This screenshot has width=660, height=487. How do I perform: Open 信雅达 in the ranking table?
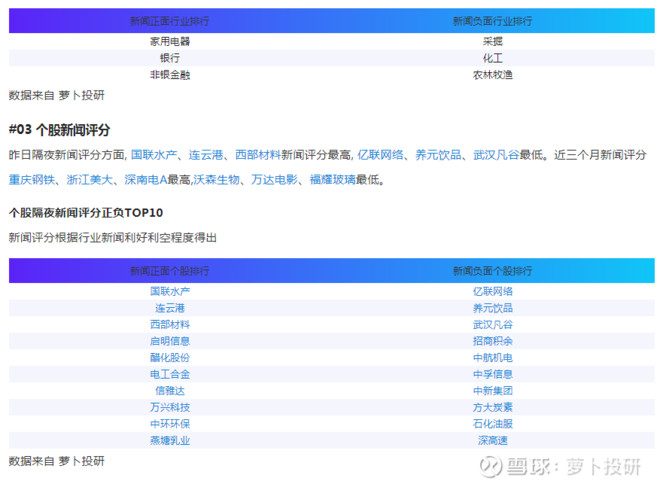(x=170, y=391)
